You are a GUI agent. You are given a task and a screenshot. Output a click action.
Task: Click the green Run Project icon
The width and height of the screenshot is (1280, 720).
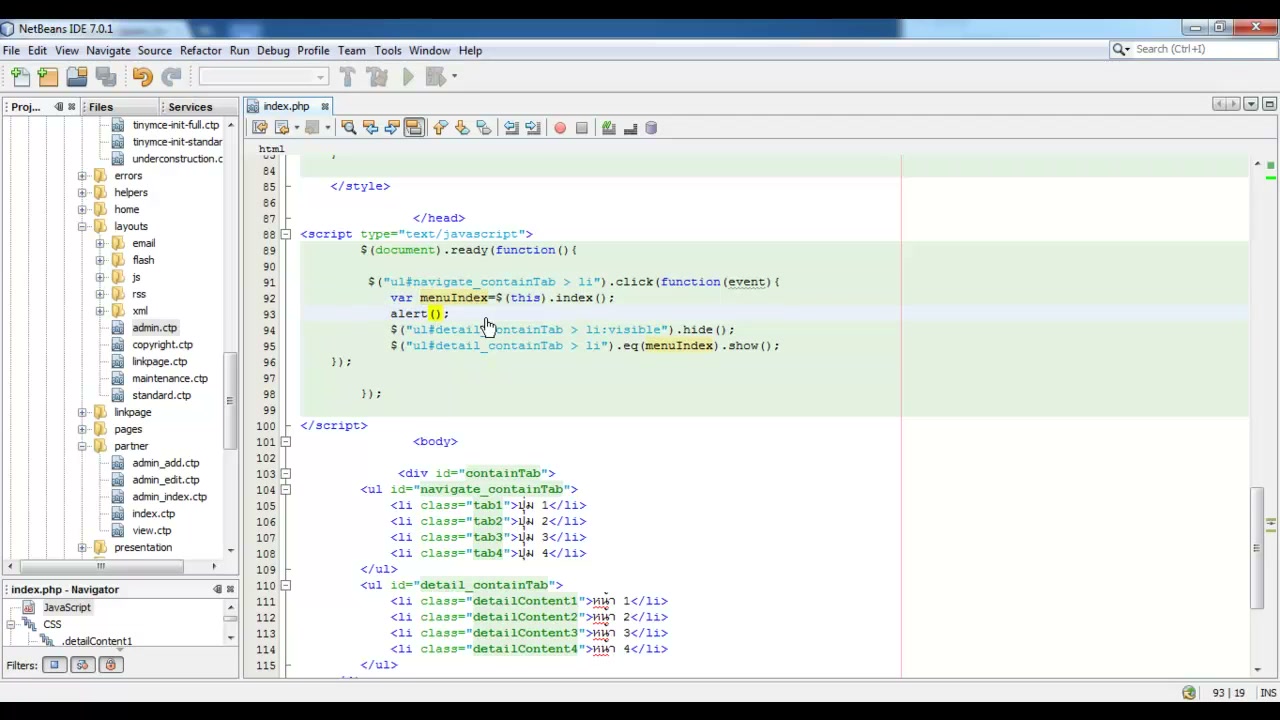[x=408, y=76]
